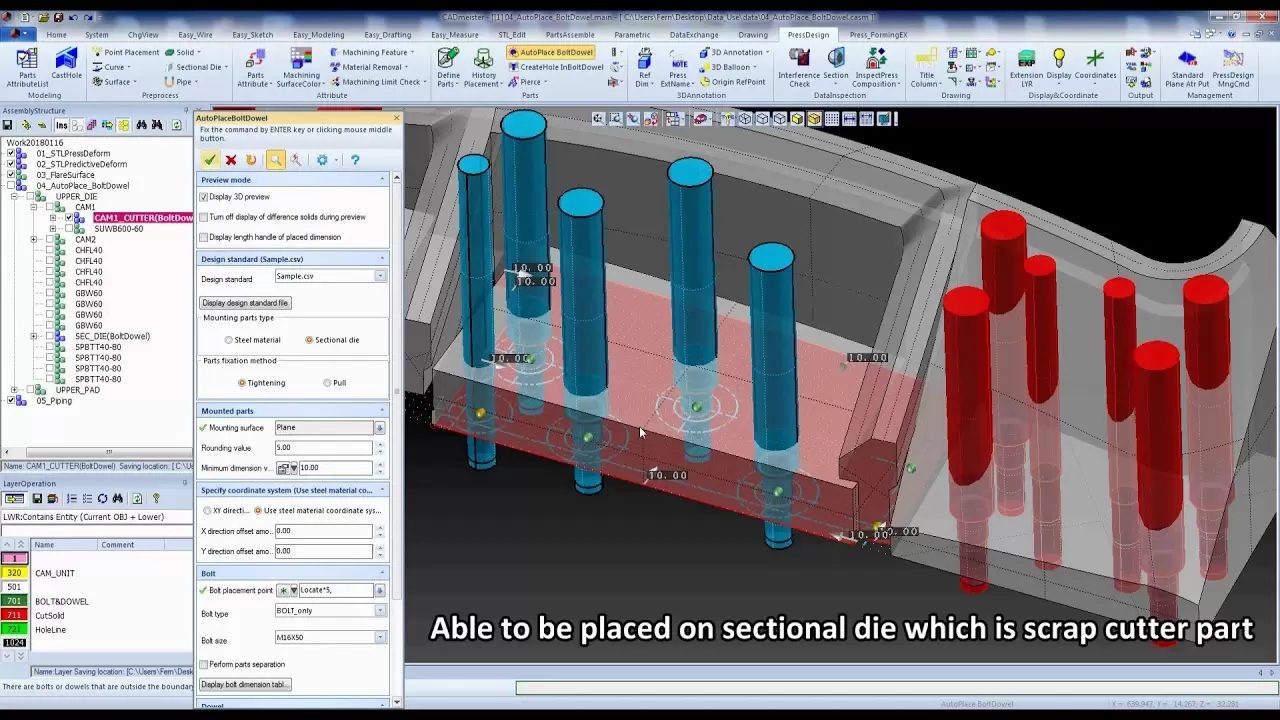Choose the Pull fixation method
1280x720 pixels.
pyautogui.click(x=327, y=383)
